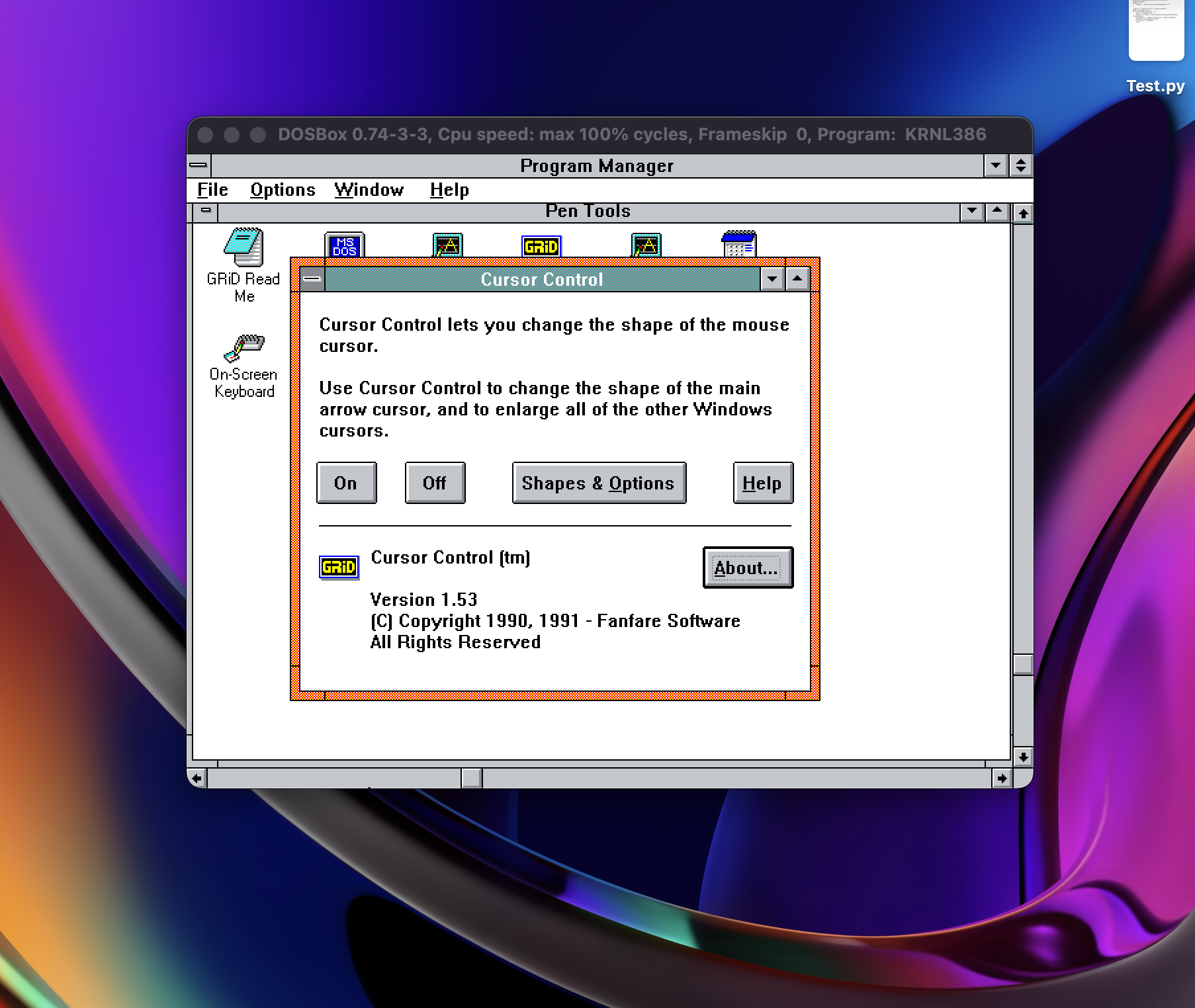The height and width of the screenshot is (1008, 1195).
Task: Click the GRiD logo beside Cursor Control (tm)
Action: 339,567
